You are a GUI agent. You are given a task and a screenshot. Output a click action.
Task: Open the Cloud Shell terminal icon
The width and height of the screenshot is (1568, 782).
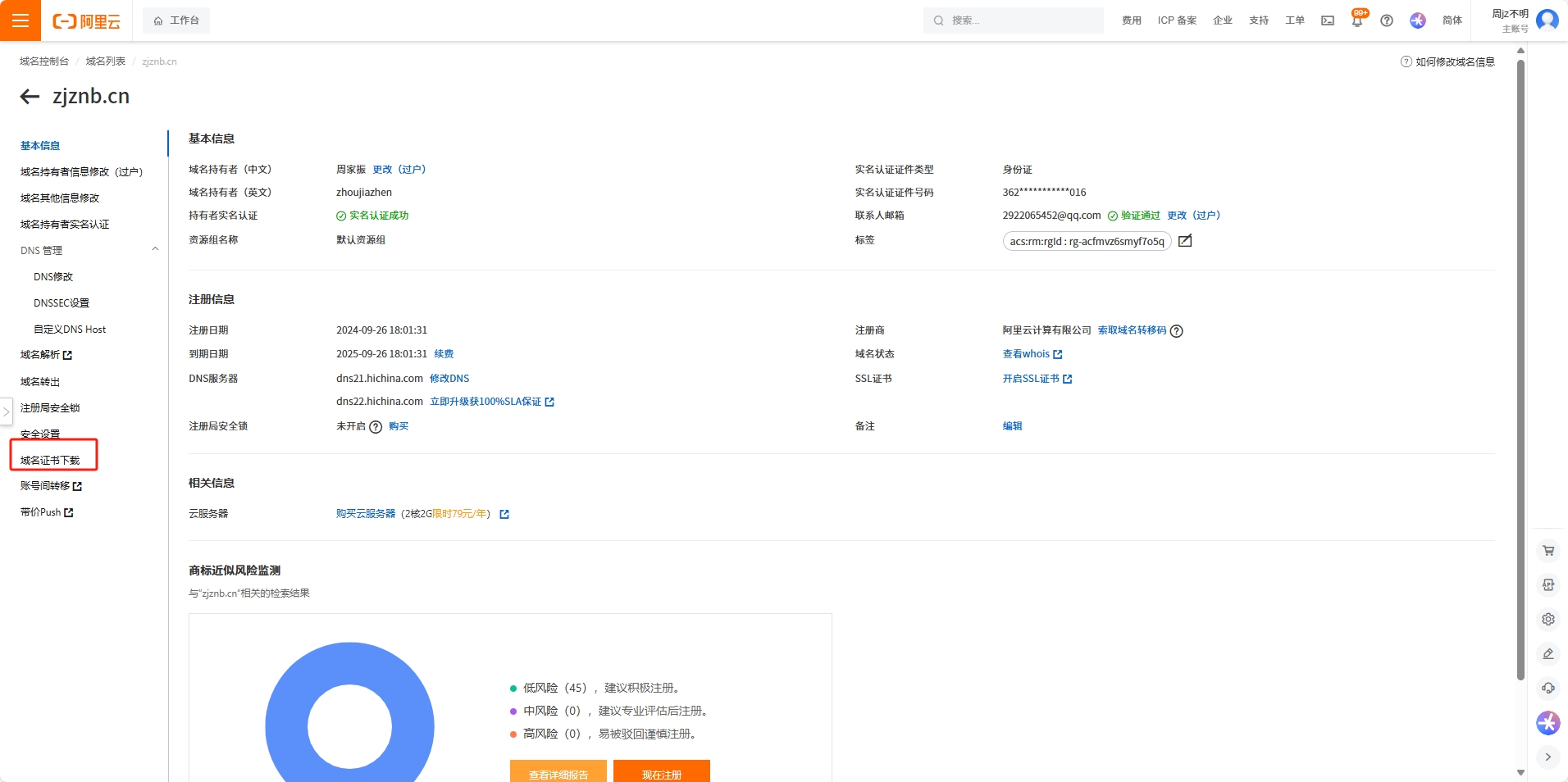point(1328,20)
